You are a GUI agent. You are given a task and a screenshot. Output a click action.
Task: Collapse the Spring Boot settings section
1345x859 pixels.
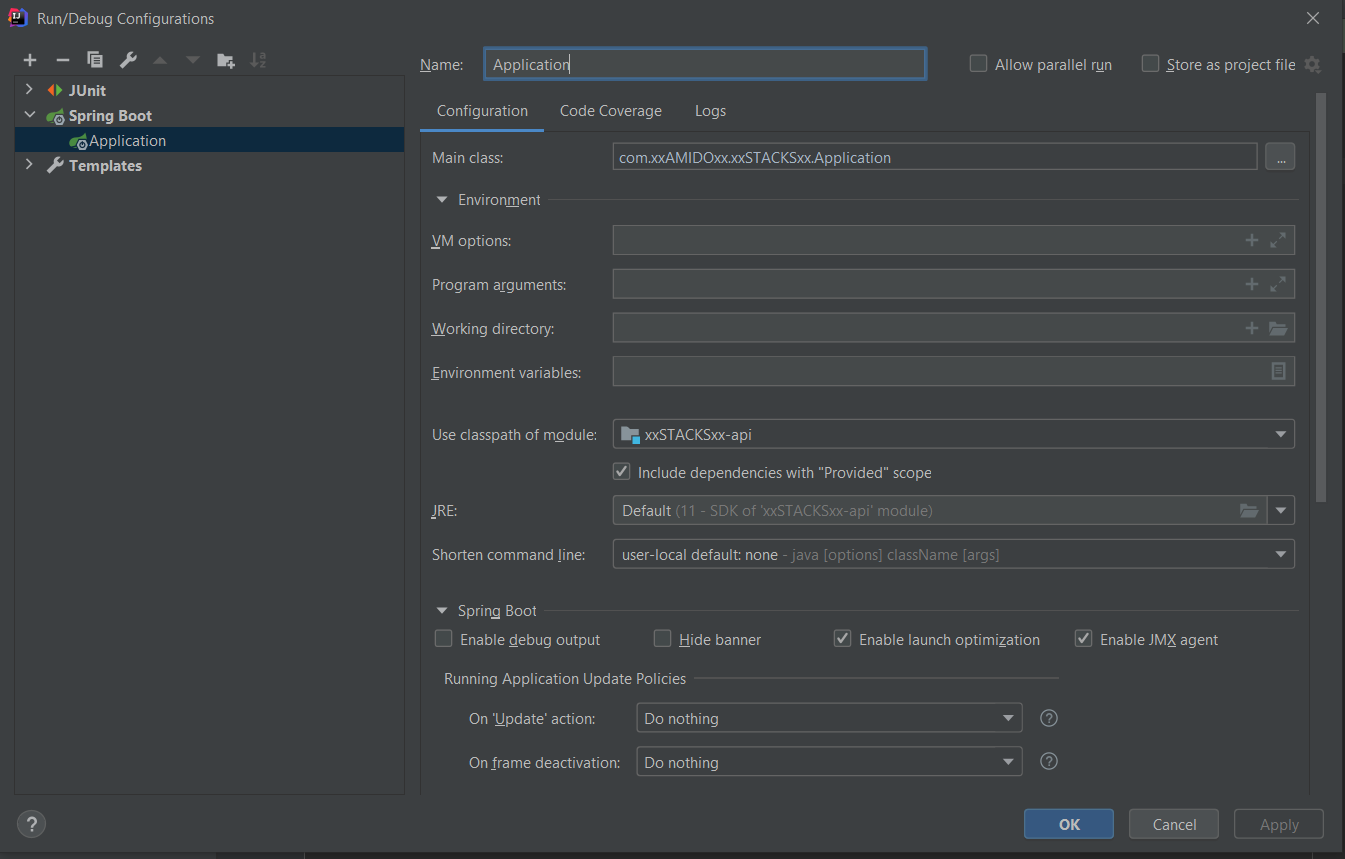click(442, 610)
